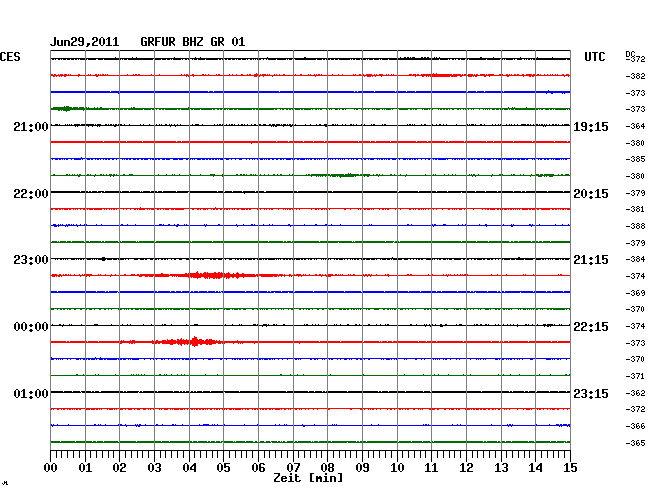Viewport: 650px width, 494px height.
Task: Click minute tick label "01" on the x-axis
Action: click(x=85, y=467)
